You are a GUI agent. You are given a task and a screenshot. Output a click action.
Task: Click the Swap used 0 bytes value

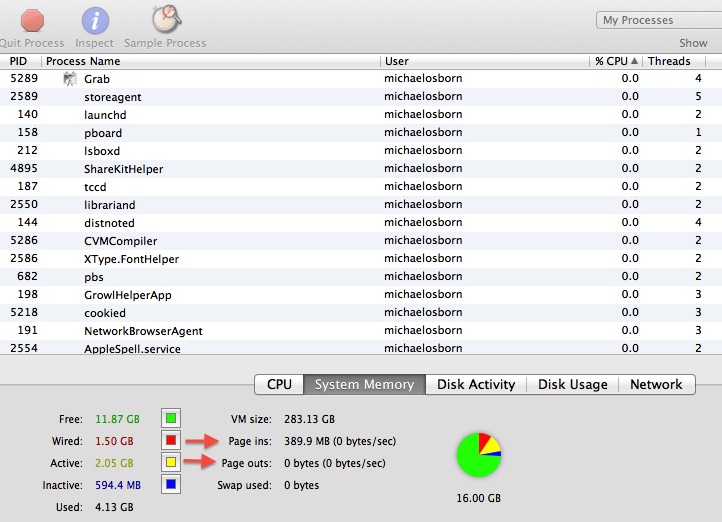click(302, 485)
